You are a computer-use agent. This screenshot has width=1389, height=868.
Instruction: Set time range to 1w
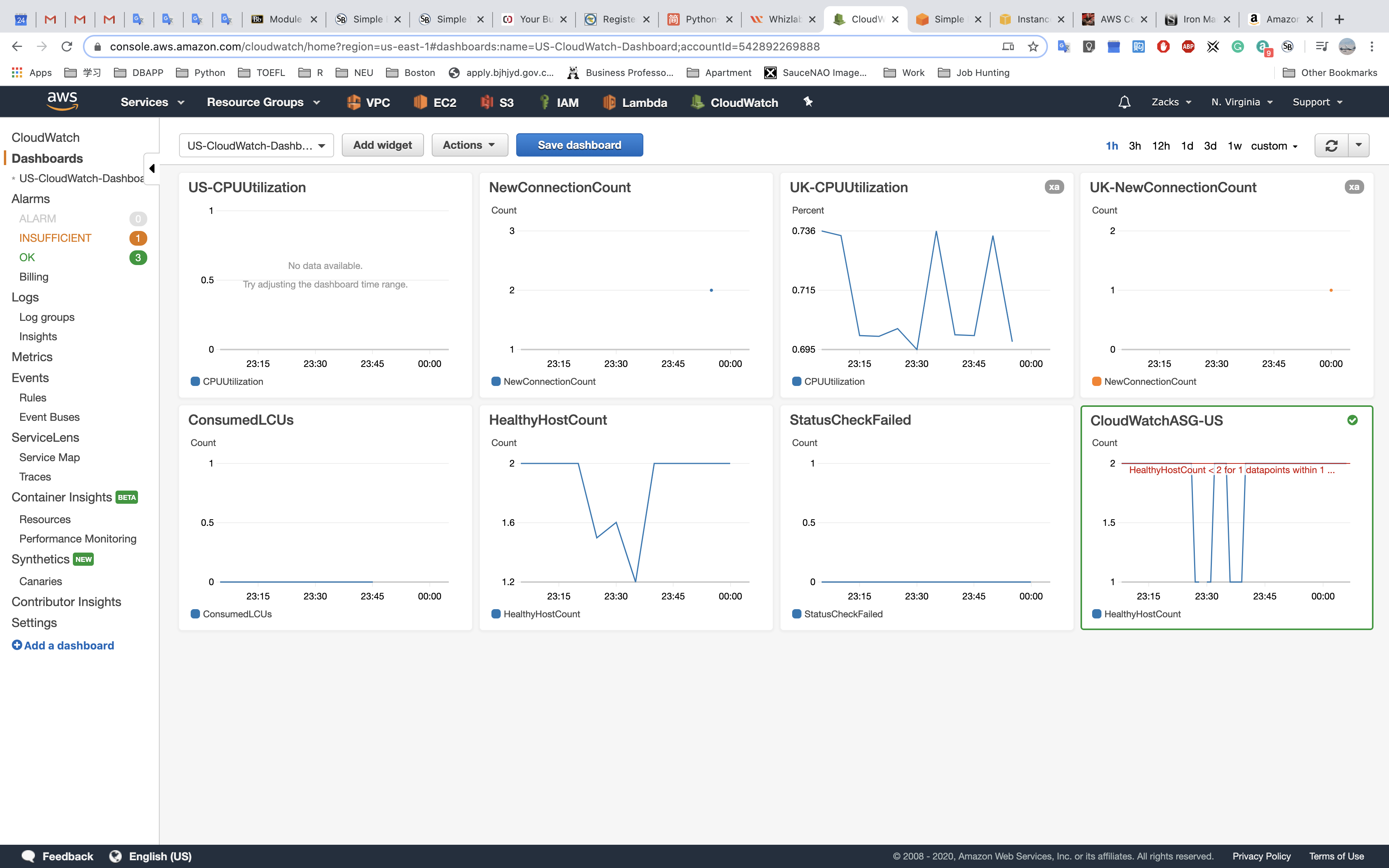click(1234, 146)
